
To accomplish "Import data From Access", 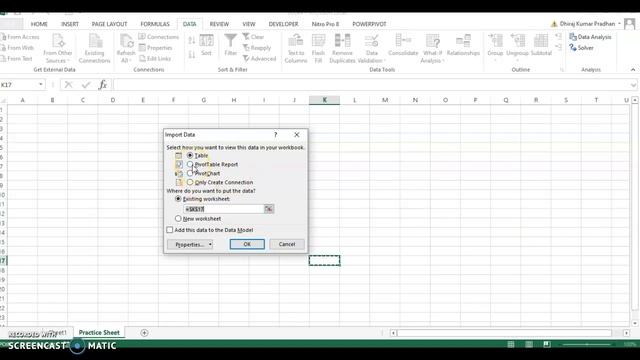I will 20,37.
